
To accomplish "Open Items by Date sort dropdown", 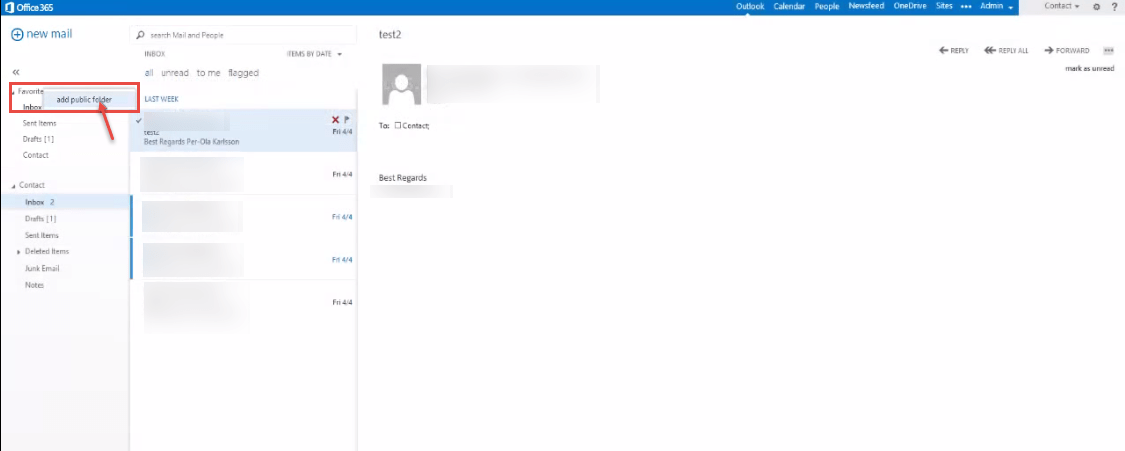I will pos(314,54).
